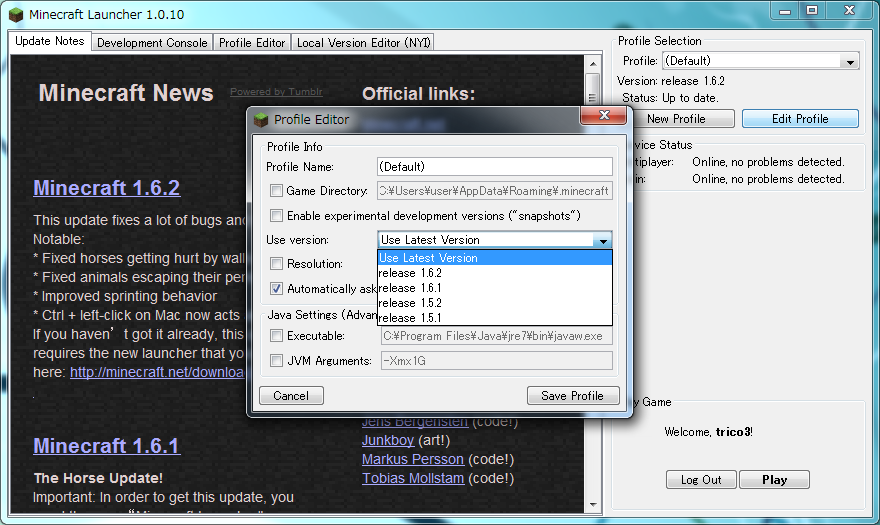The width and height of the screenshot is (880, 525).
Task: Enable experimental development versions checkbox
Action: tap(276, 216)
